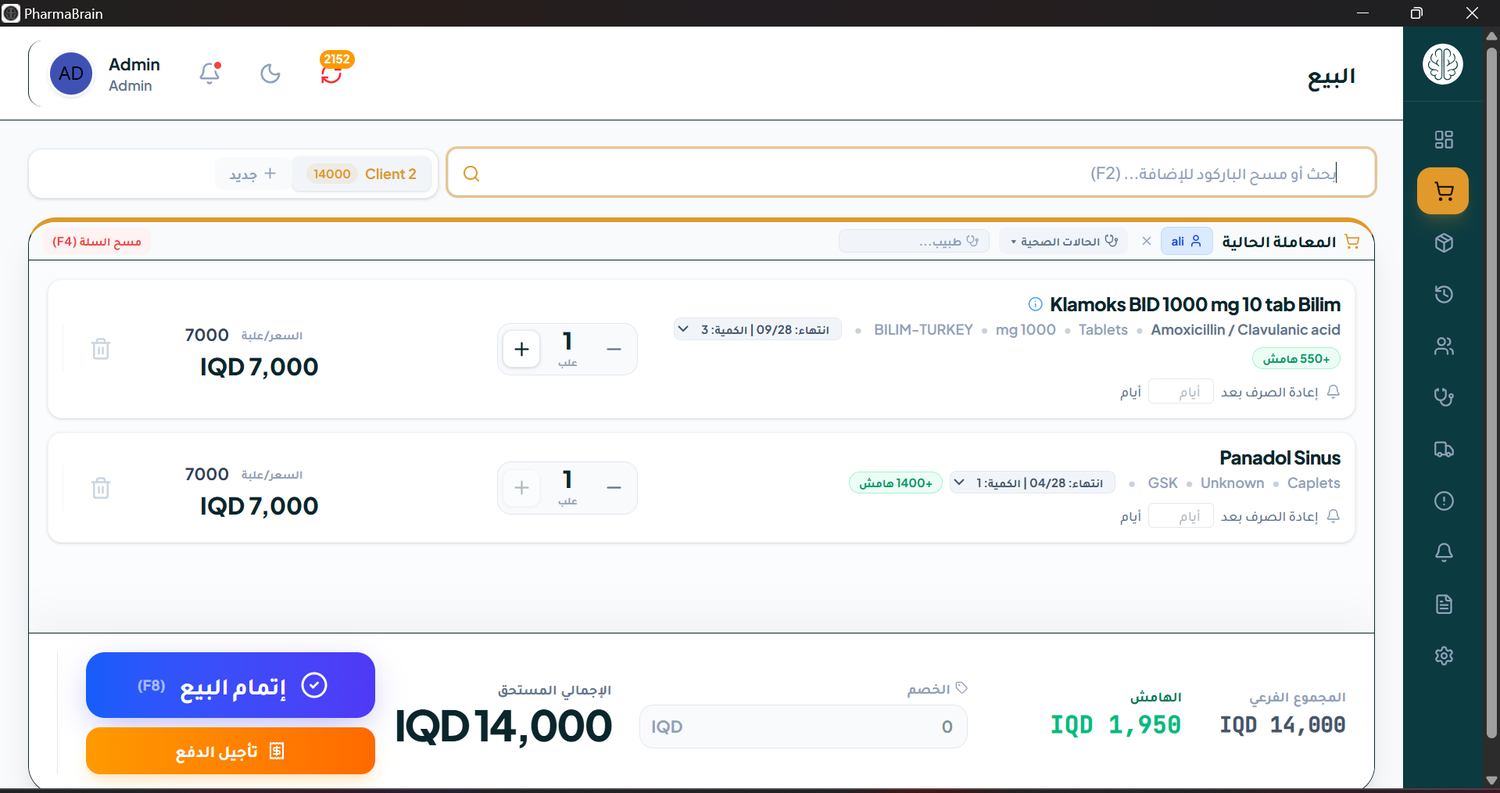Click the المعاملة الحالية cart icon

1352,241
